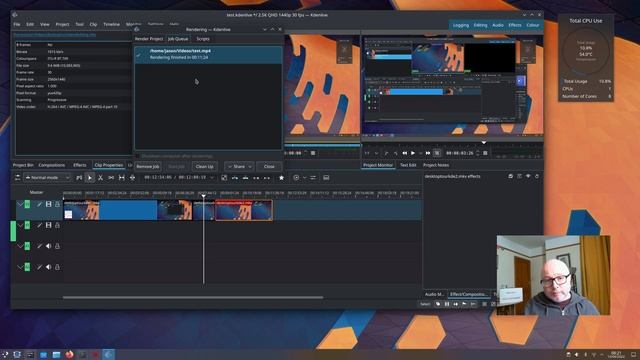
Task: Toggle lock on the top video track
Action: tap(57, 204)
